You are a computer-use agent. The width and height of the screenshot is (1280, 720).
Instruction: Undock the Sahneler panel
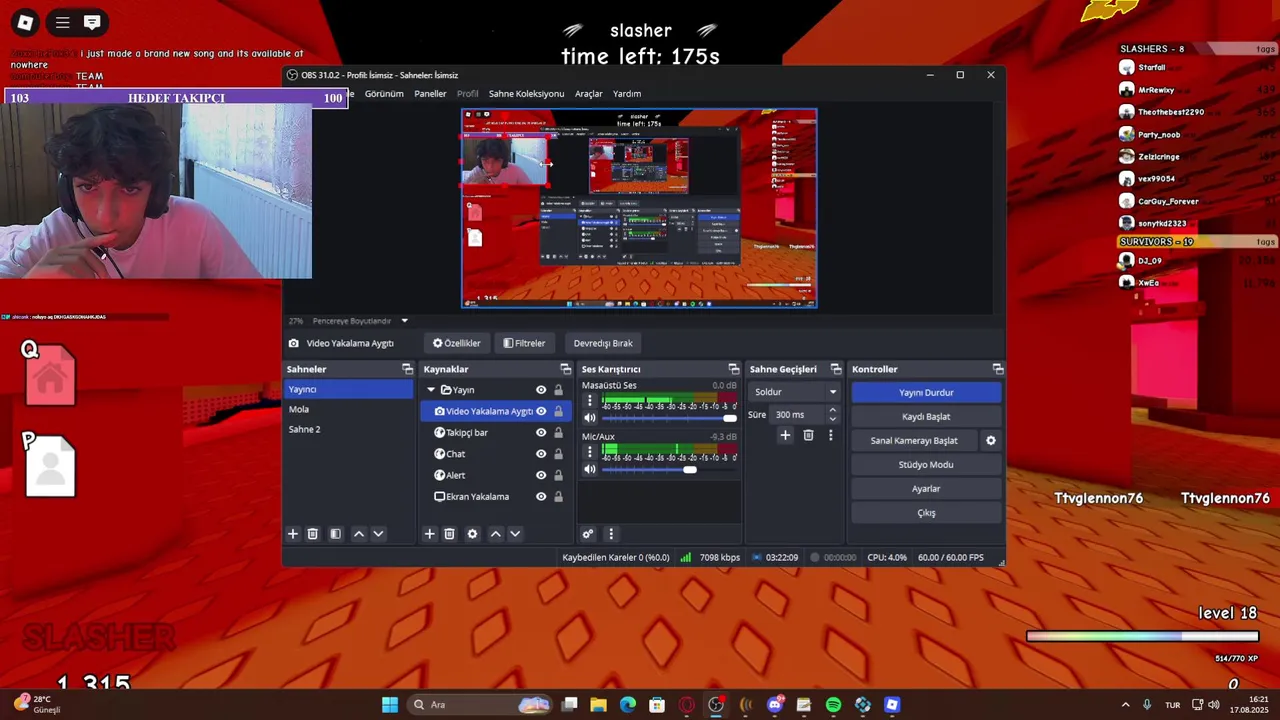[x=407, y=369]
